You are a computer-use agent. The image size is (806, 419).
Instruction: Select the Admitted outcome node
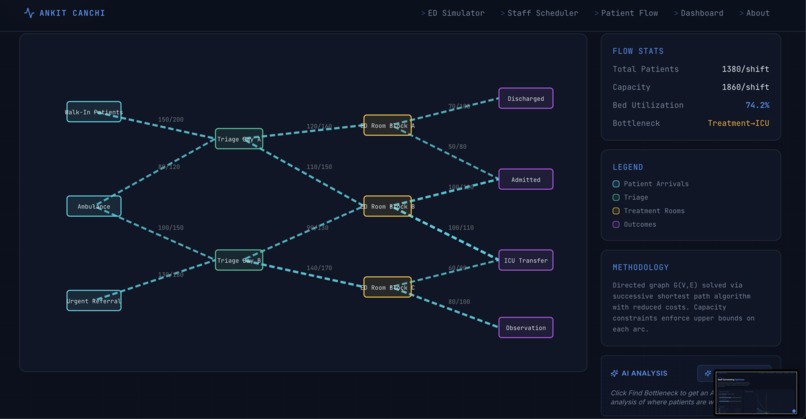tap(526, 179)
